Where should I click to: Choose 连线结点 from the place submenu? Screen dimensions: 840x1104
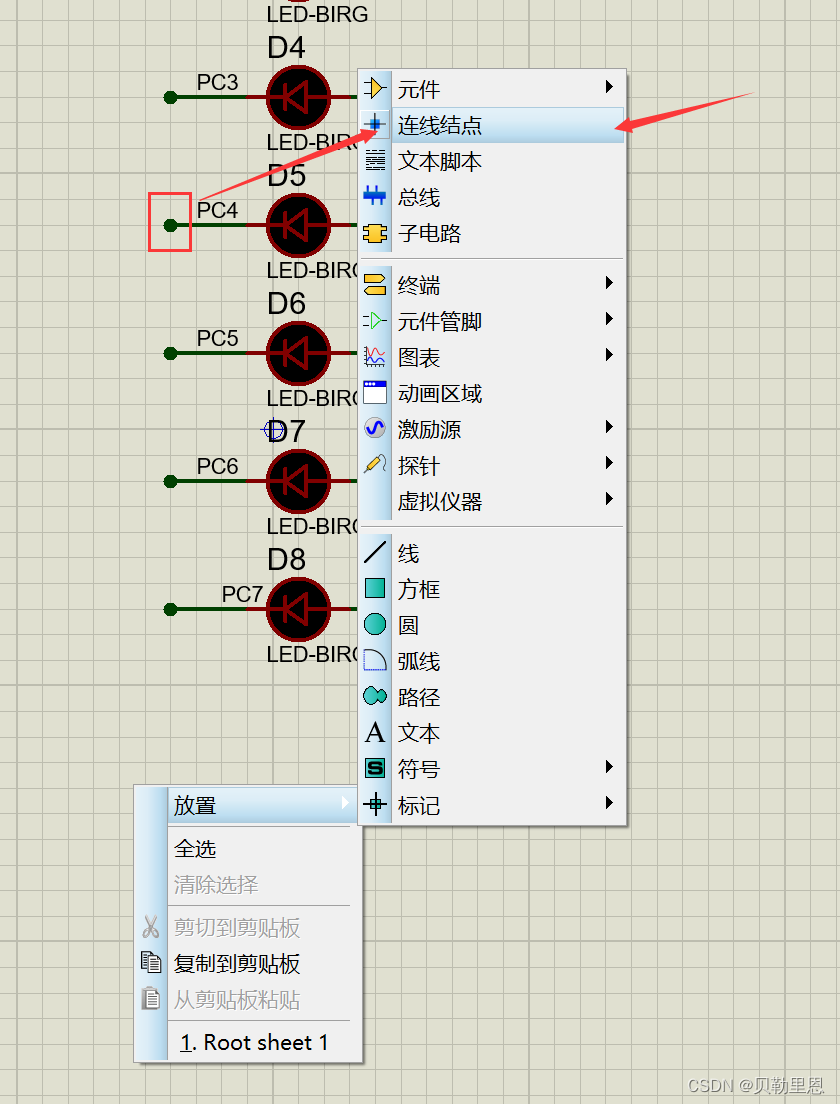[491, 125]
